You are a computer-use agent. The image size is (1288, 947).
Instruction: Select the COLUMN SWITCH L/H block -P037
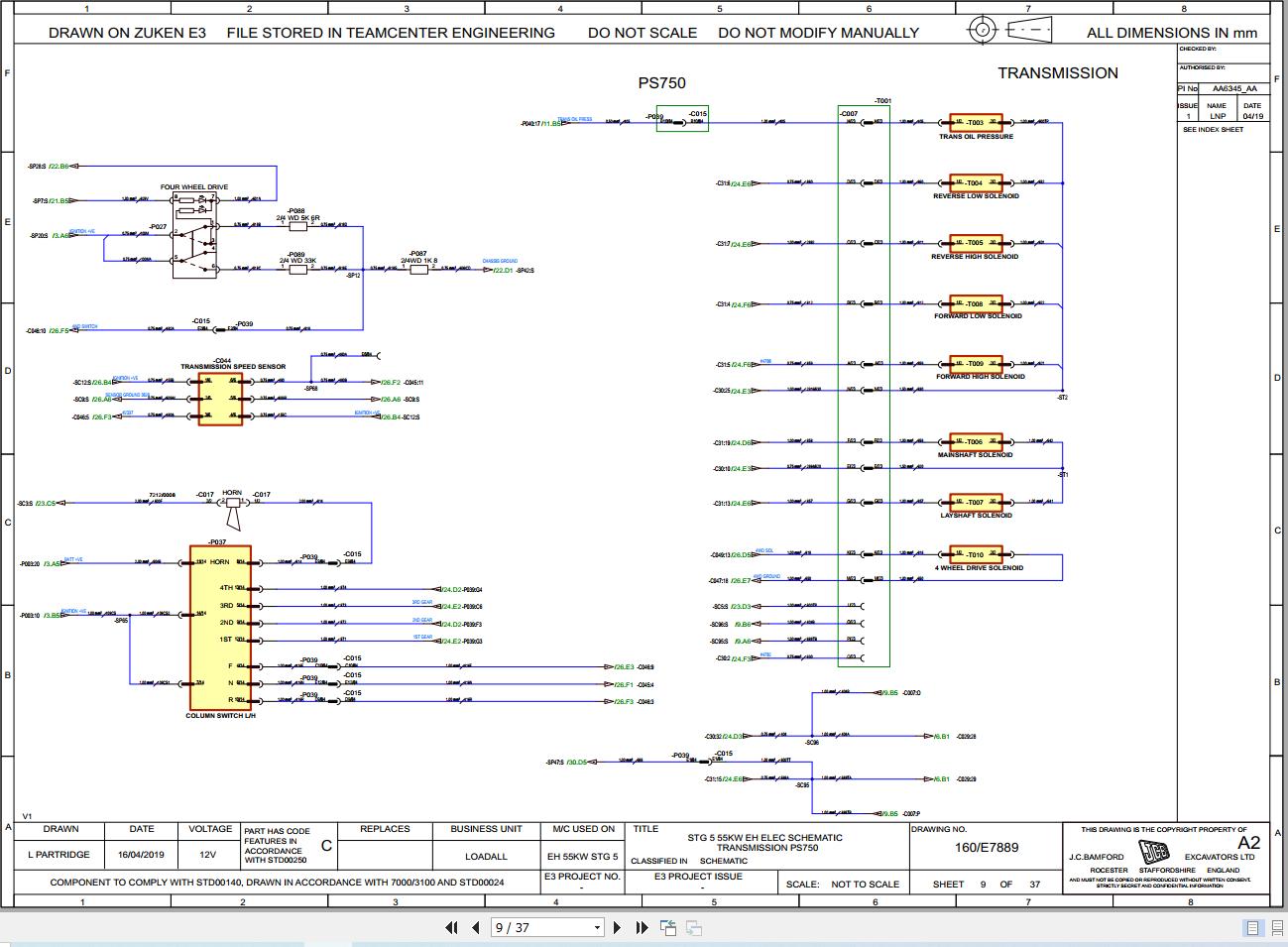point(219,625)
